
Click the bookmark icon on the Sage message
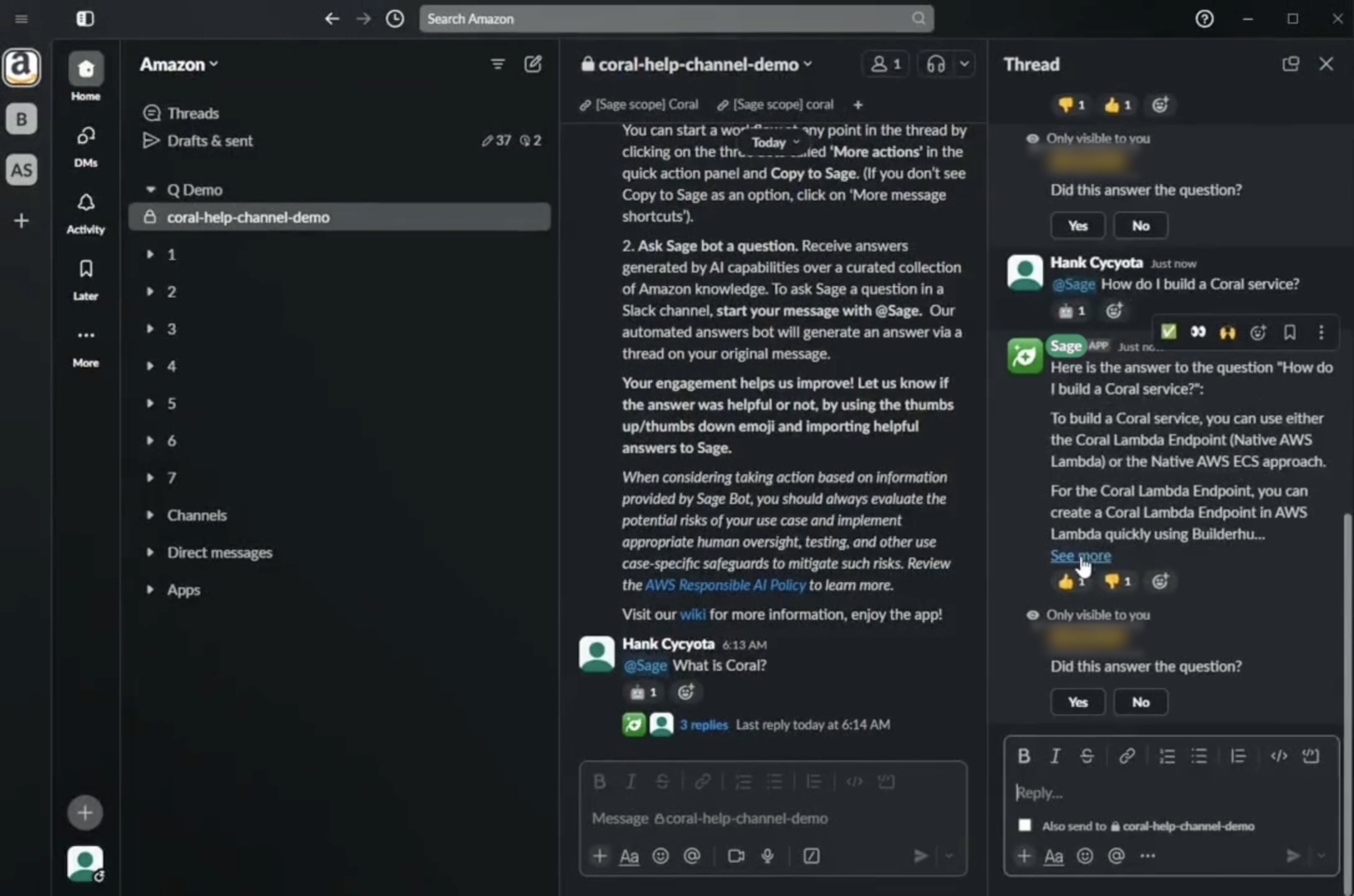tap(1289, 332)
